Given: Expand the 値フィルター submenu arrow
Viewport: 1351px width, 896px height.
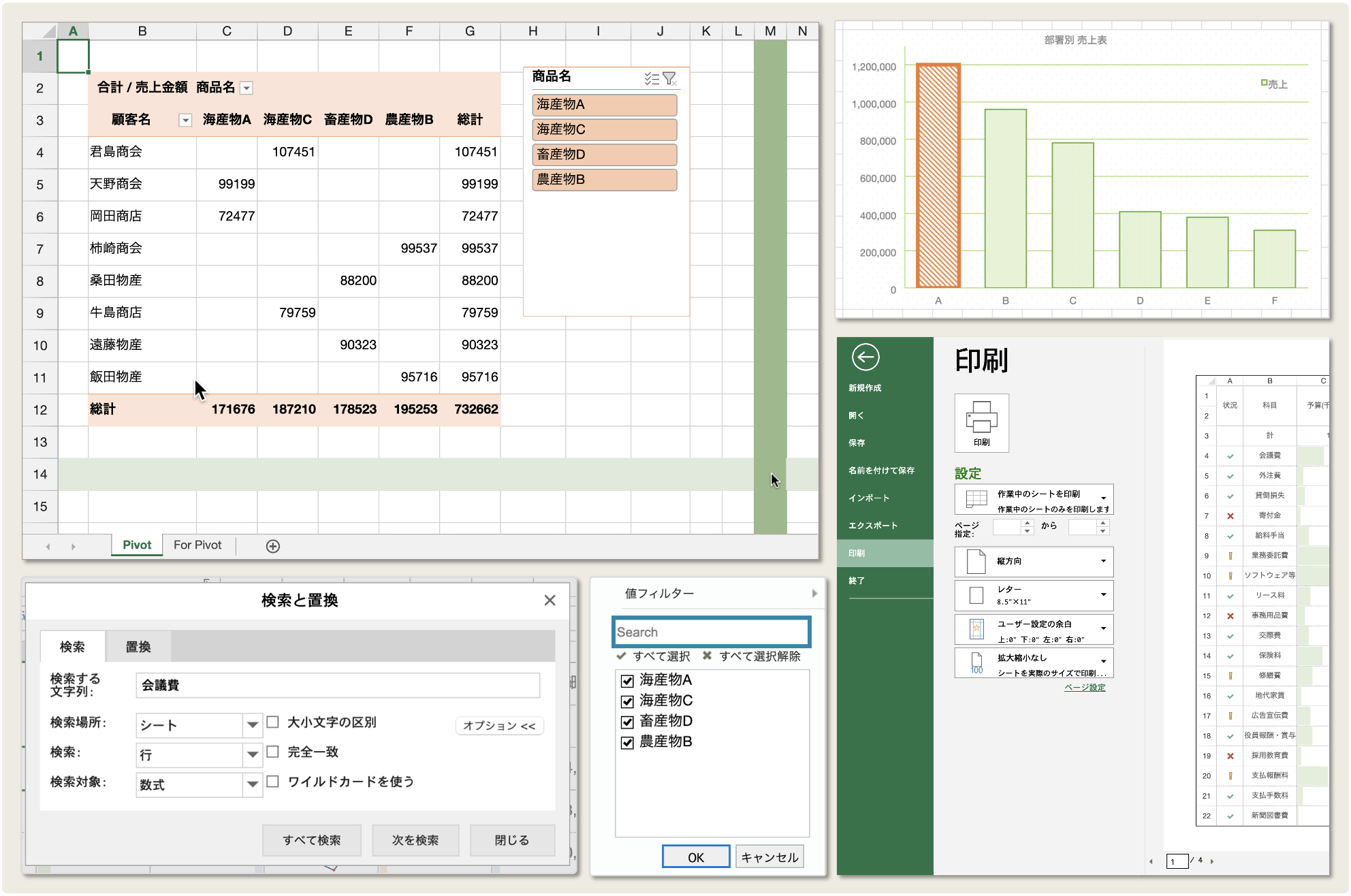Looking at the screenshot, I should 814,594.
